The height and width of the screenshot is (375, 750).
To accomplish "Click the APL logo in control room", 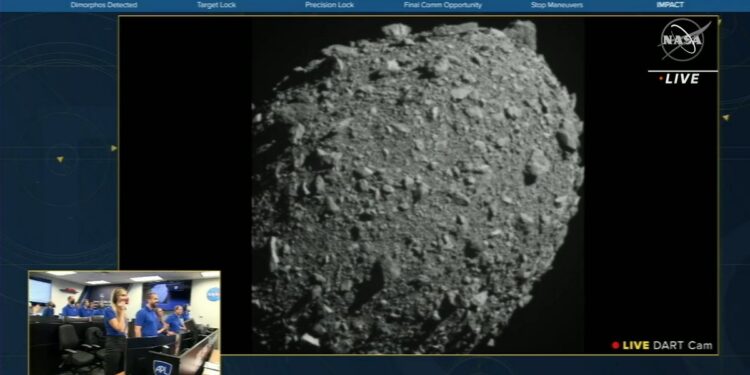I will pyautogui.click(x=163, y=368).
